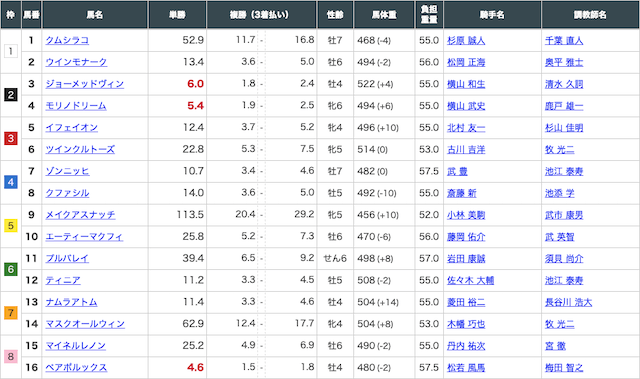
Task: Click the yellow frame 5 badge
Action: point(11,226)
